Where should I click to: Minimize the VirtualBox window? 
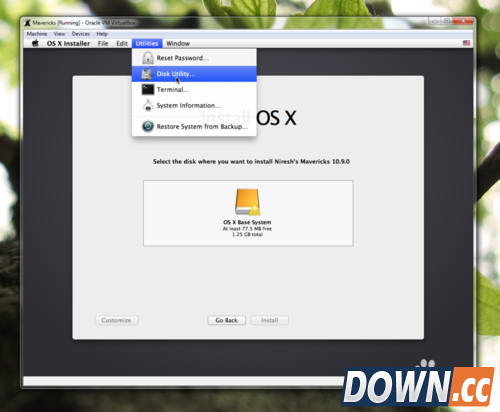click(x=435, y=21)
